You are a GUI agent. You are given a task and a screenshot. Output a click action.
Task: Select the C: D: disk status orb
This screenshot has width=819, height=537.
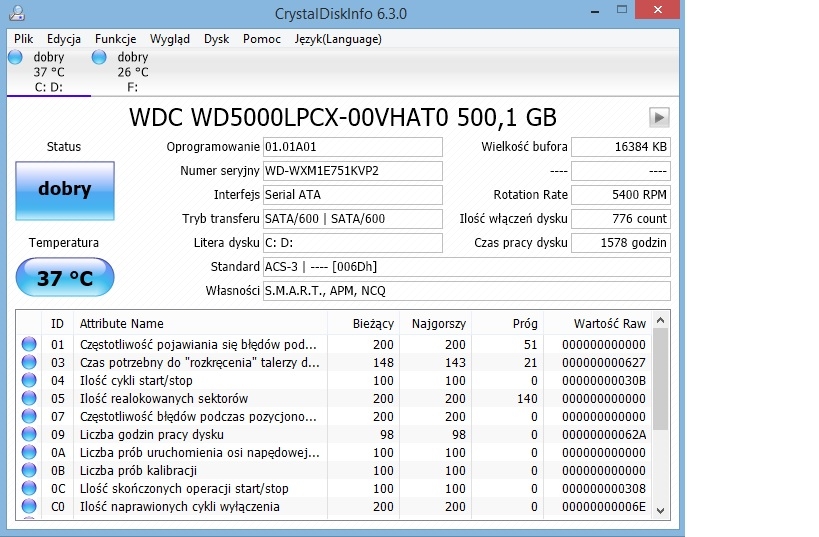[15, 57]
